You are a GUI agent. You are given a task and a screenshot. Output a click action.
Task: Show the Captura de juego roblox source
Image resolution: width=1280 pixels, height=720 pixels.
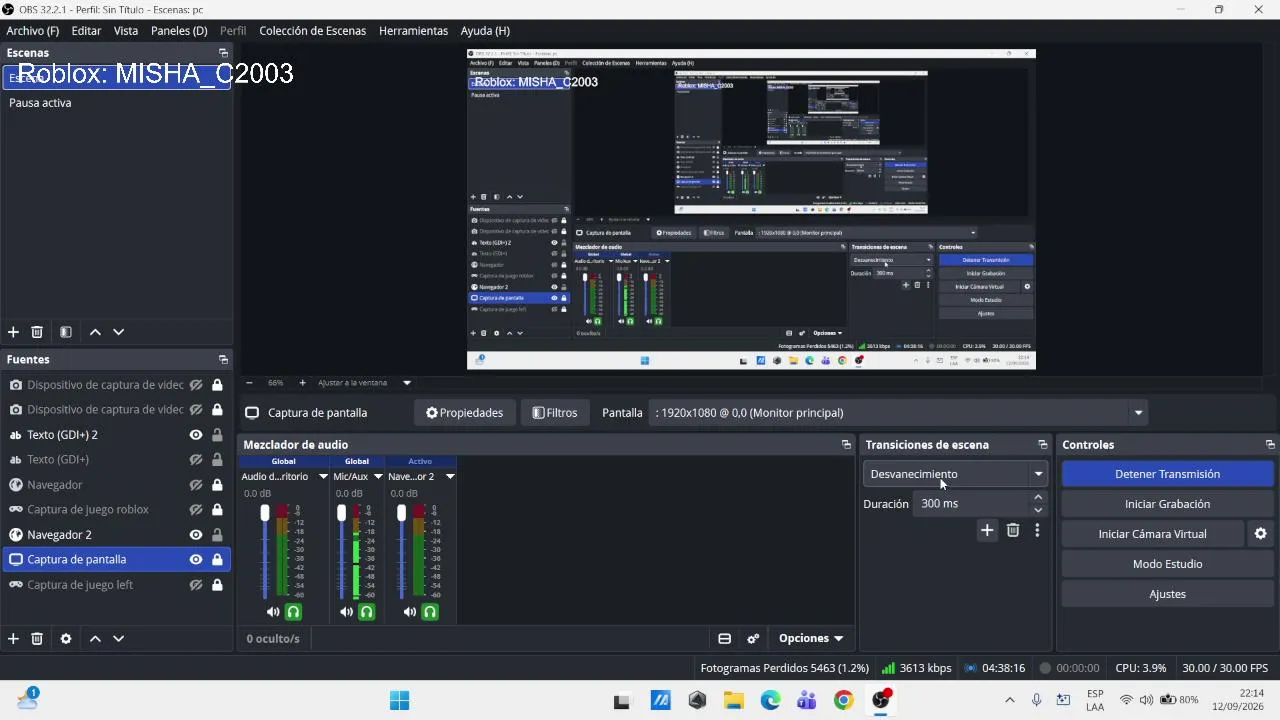[196, 510]
